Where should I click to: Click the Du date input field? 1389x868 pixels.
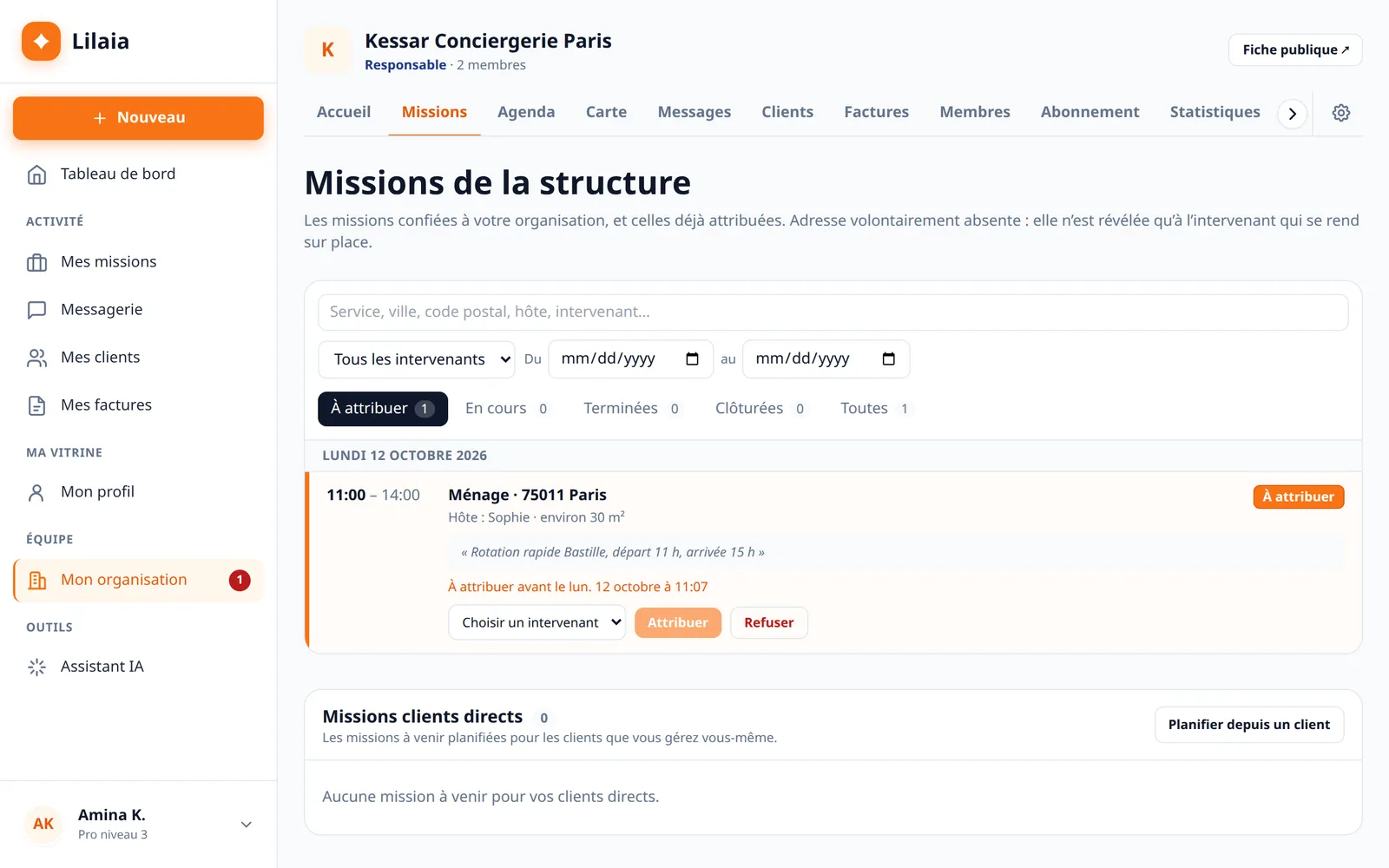tap(630, 359)
